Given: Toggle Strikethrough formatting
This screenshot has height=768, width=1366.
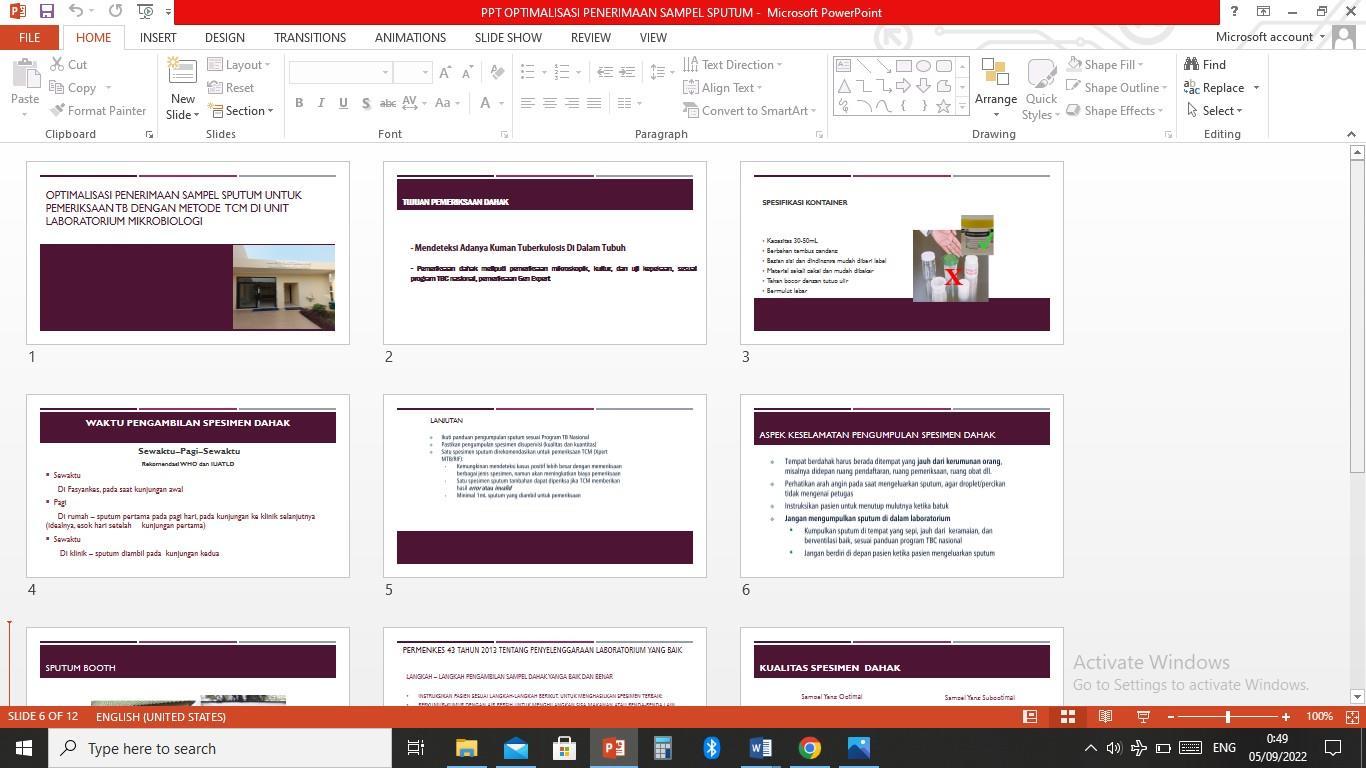Looking at the screenshot, I should click(388, 103).
